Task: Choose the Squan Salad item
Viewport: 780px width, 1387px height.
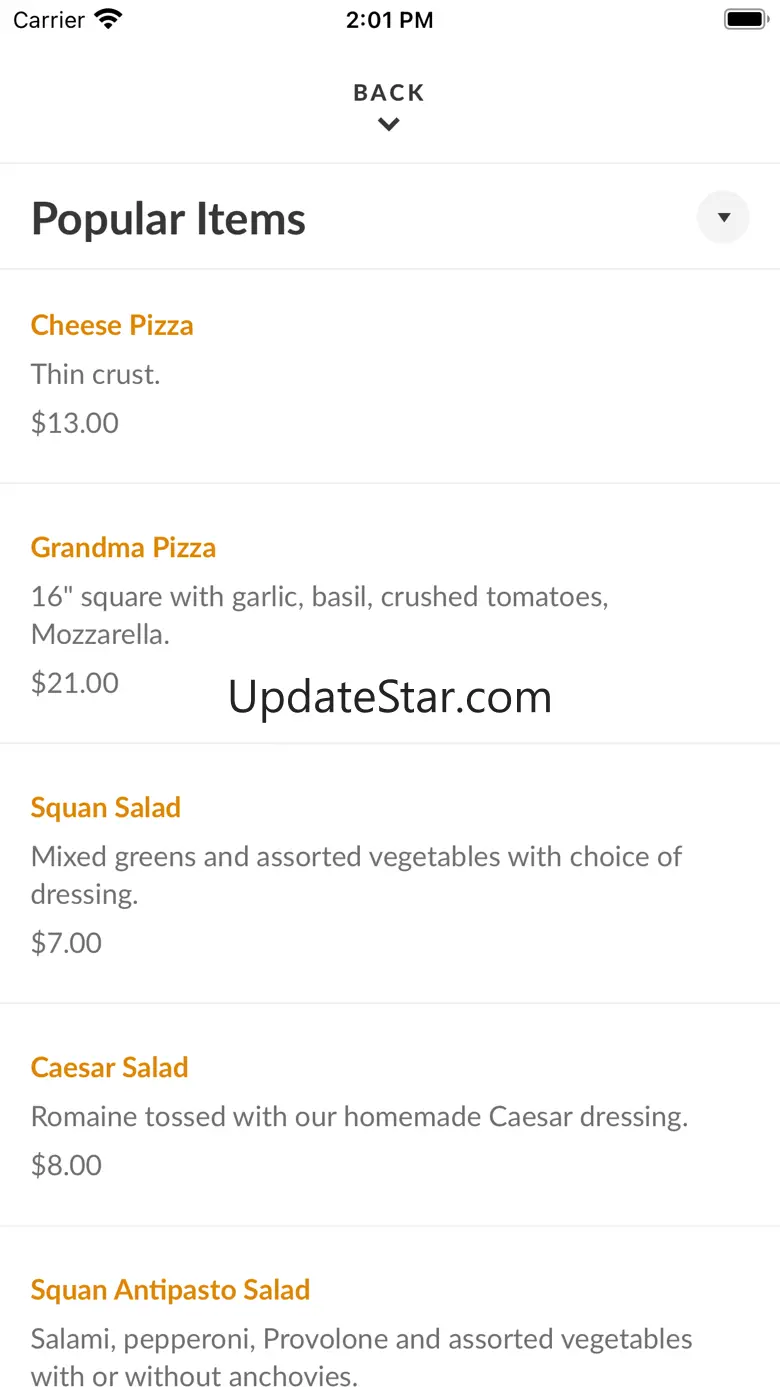Action: (106, 807)
